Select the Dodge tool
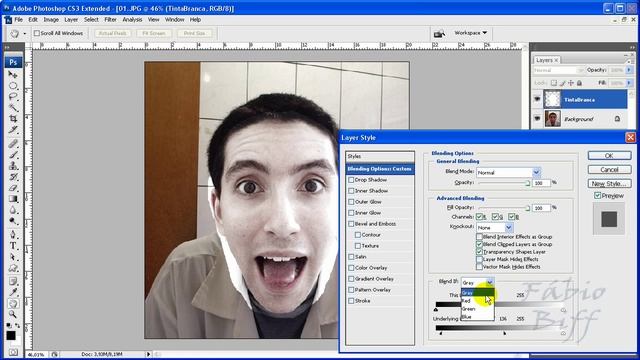Image resolution: width=640 pixels, height=360 pixels. (13, 221)
